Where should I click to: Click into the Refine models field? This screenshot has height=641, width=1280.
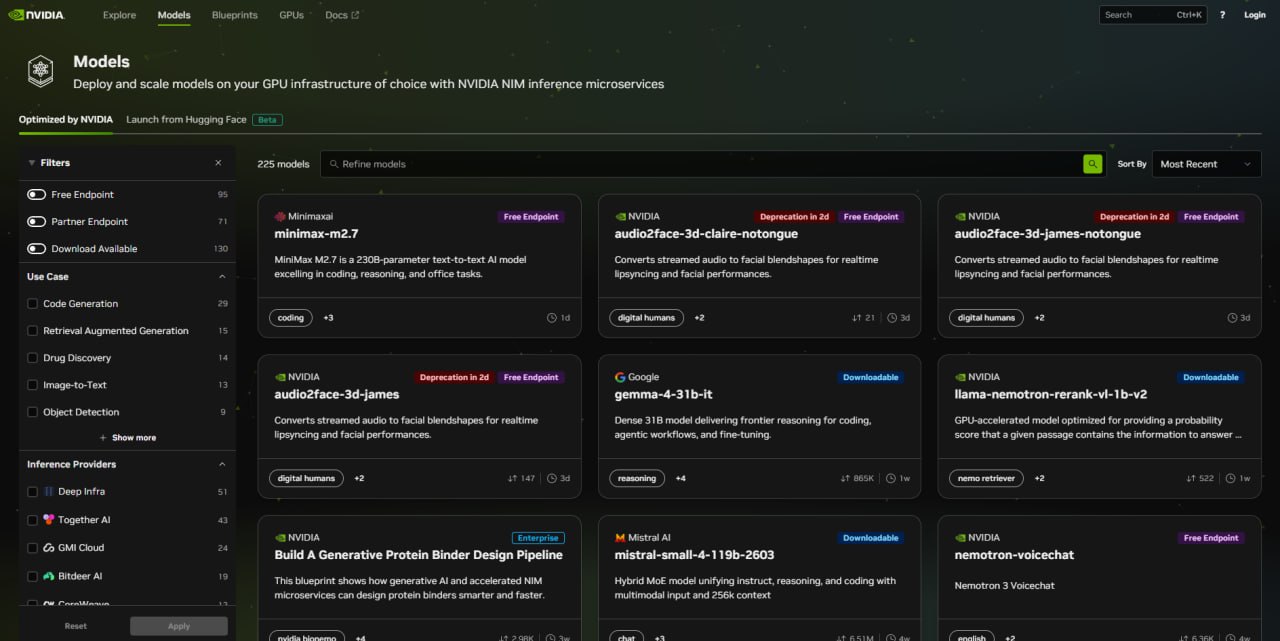[700, 164]
